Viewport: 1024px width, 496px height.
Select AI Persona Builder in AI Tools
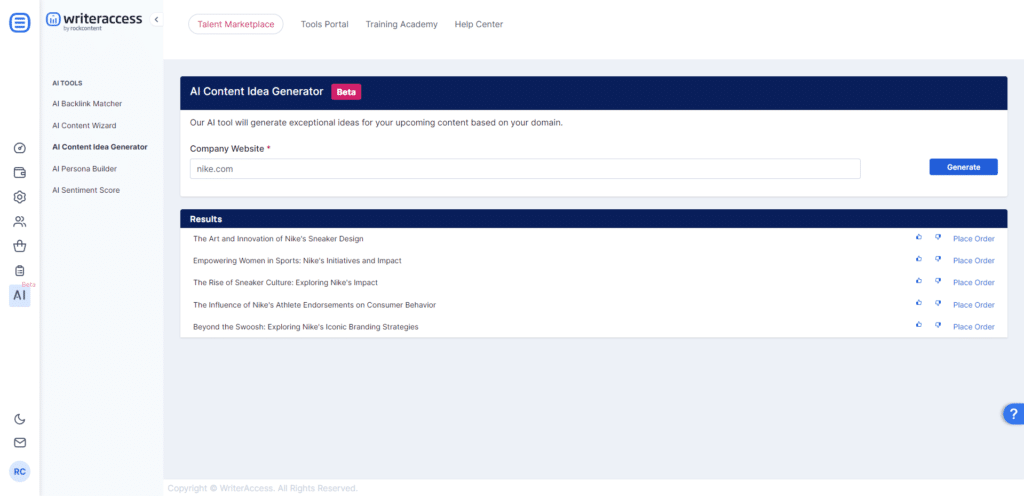[84, 169]
